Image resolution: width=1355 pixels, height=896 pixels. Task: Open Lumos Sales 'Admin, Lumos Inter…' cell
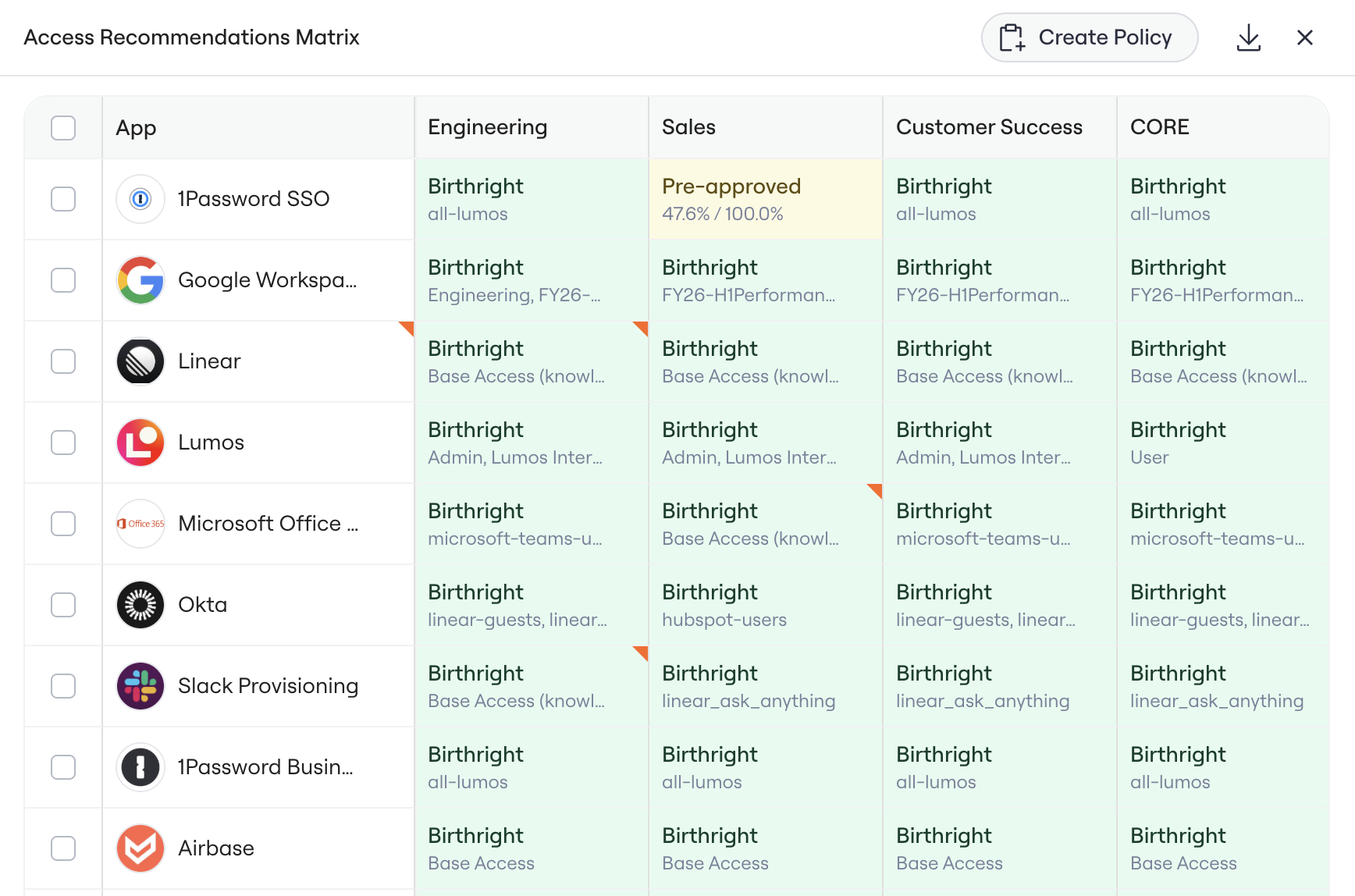coord(766,443)
